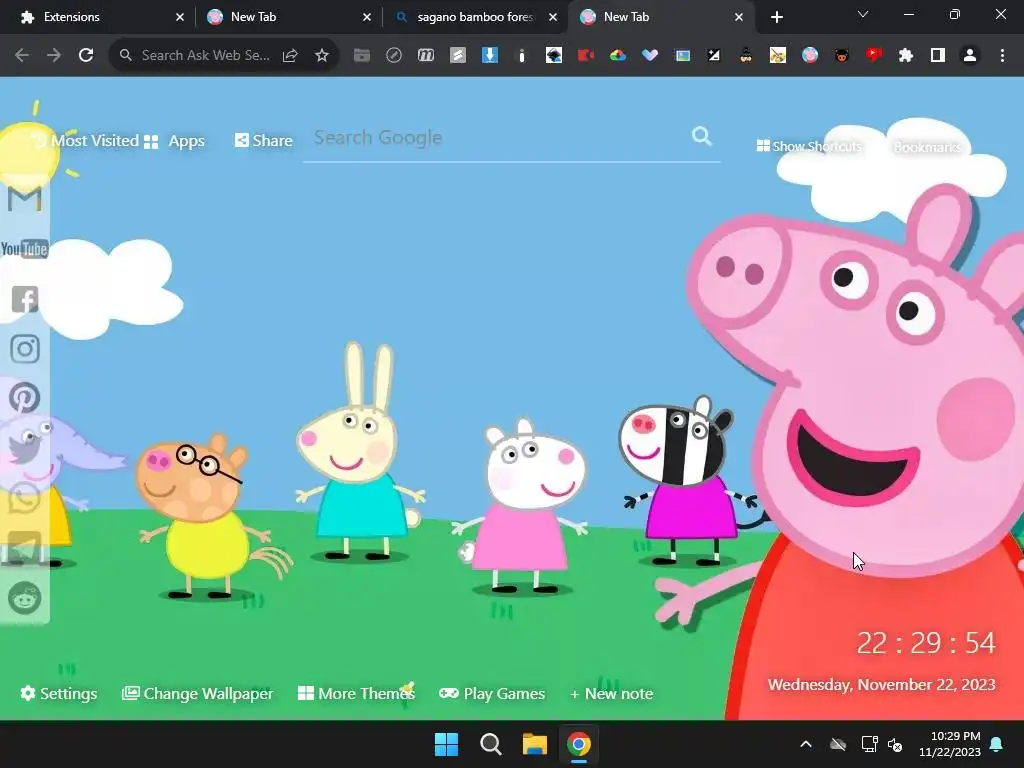Click the 22:29:54 clock display

(x=926, y=643)
